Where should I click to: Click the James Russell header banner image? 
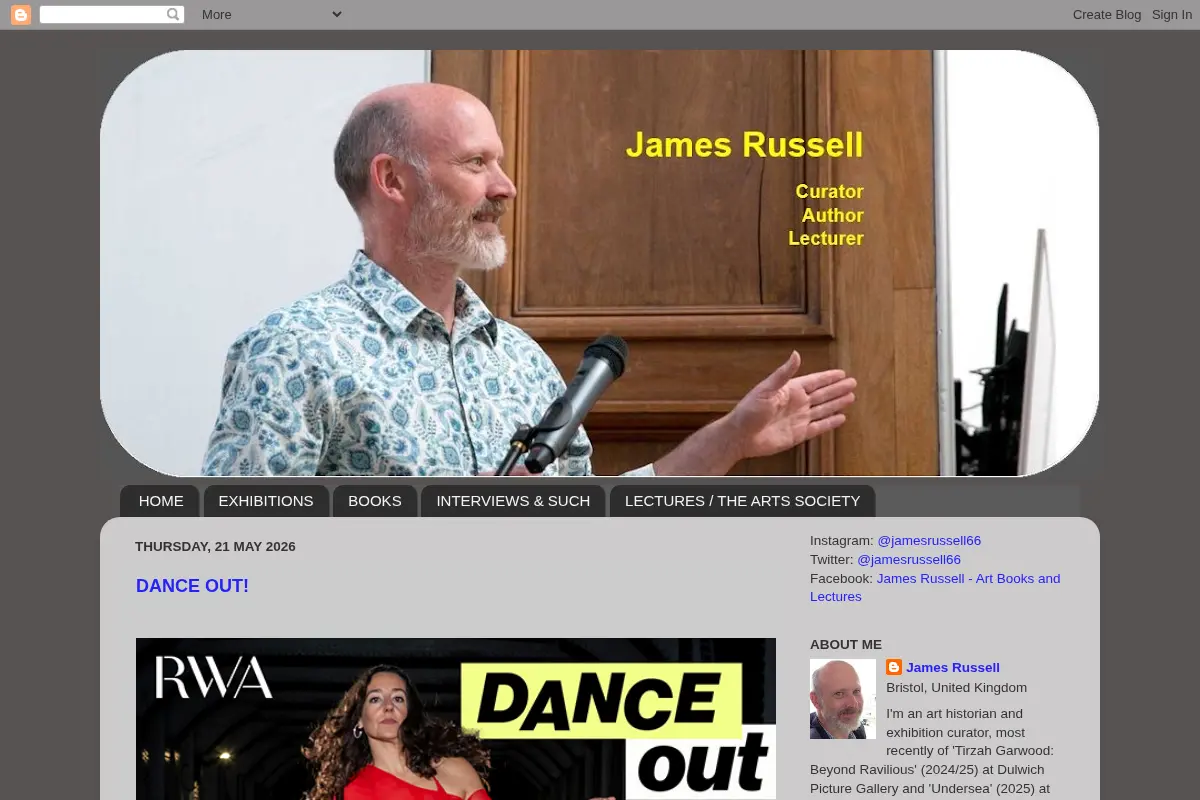pyautogui.click(x=600, y=263)
